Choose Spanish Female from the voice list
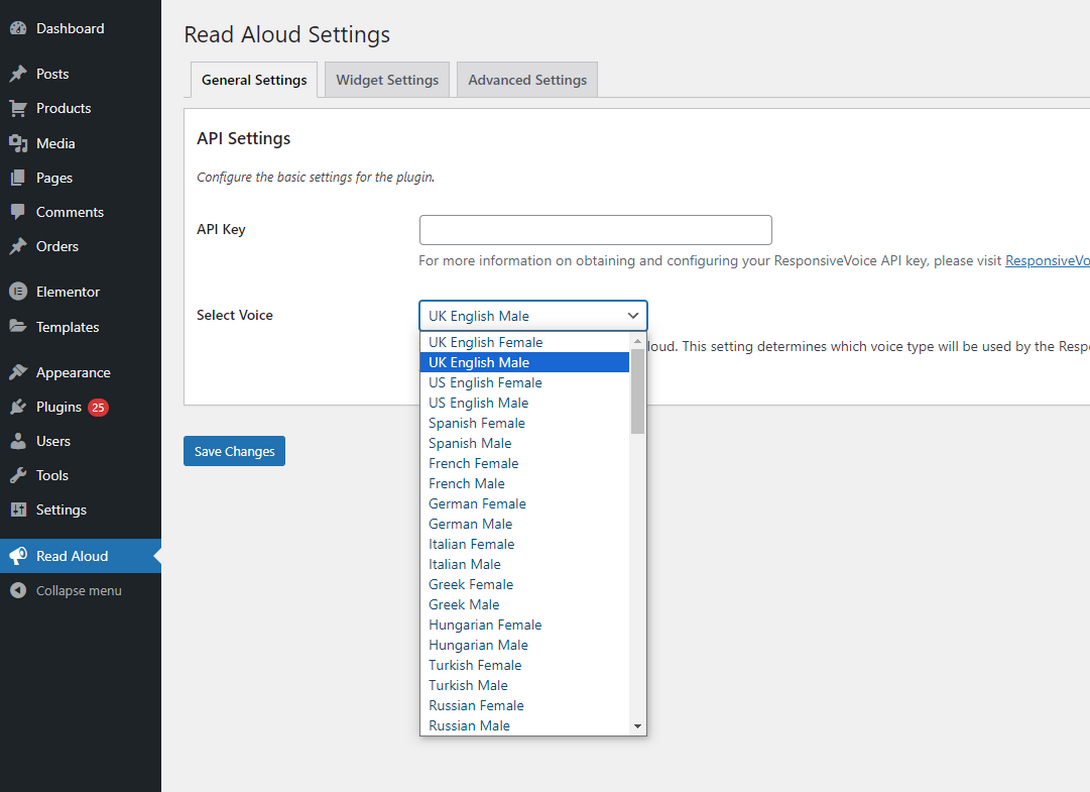Viewport: 1090px width, 792px height. (x=477, y=423)
